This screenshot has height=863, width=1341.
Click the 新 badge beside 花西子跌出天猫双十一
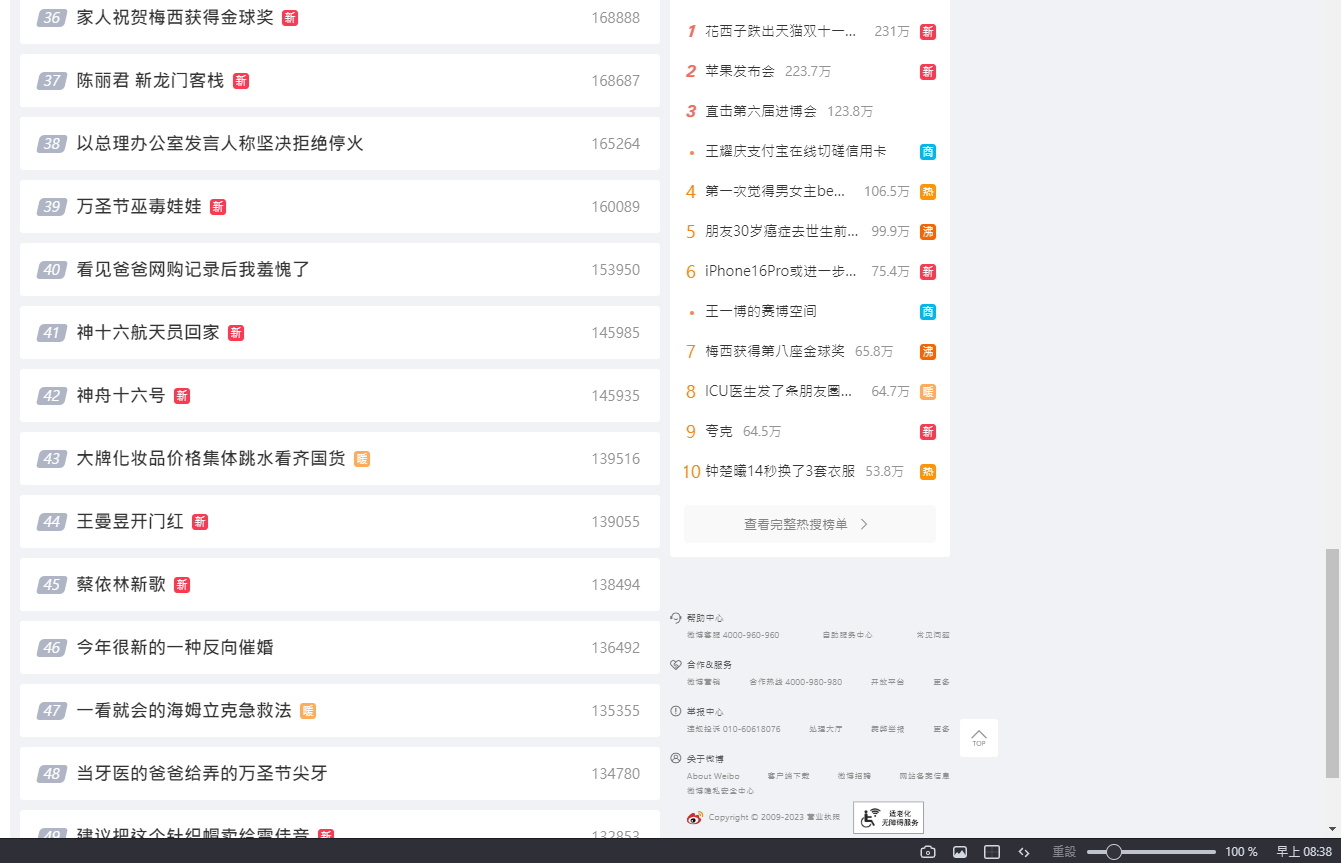[x=928, y=32]
